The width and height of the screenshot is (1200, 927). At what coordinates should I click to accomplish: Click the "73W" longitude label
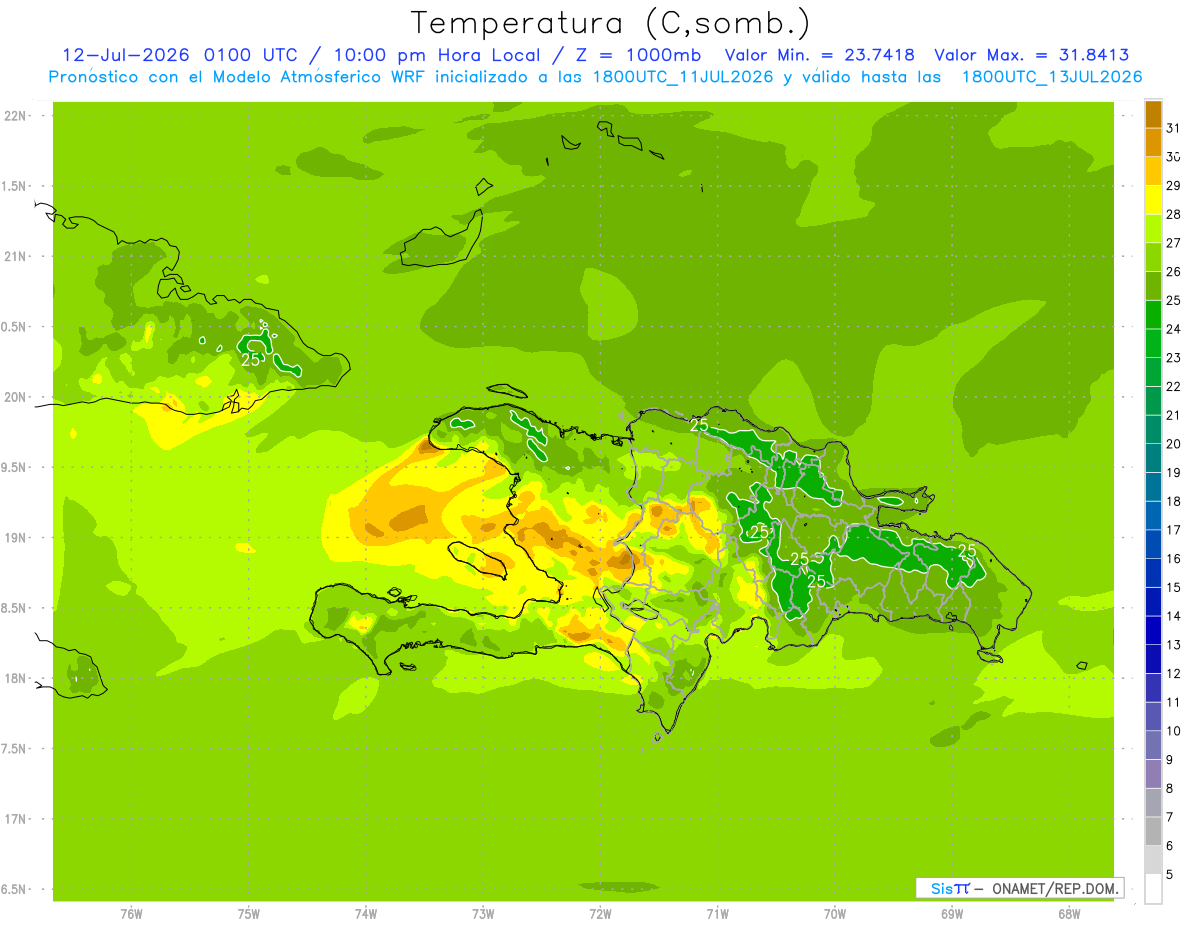click(x=483, y=914)
